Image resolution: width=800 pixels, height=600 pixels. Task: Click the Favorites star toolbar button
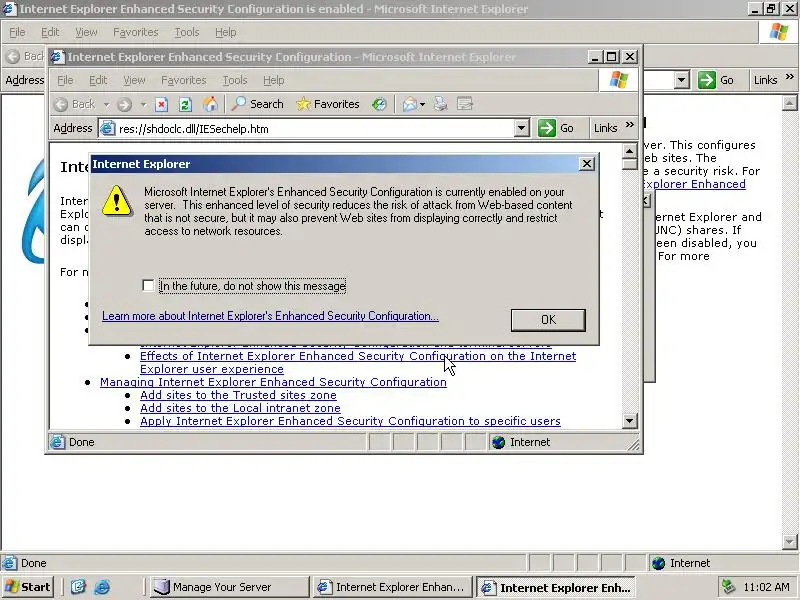point(328,104)
